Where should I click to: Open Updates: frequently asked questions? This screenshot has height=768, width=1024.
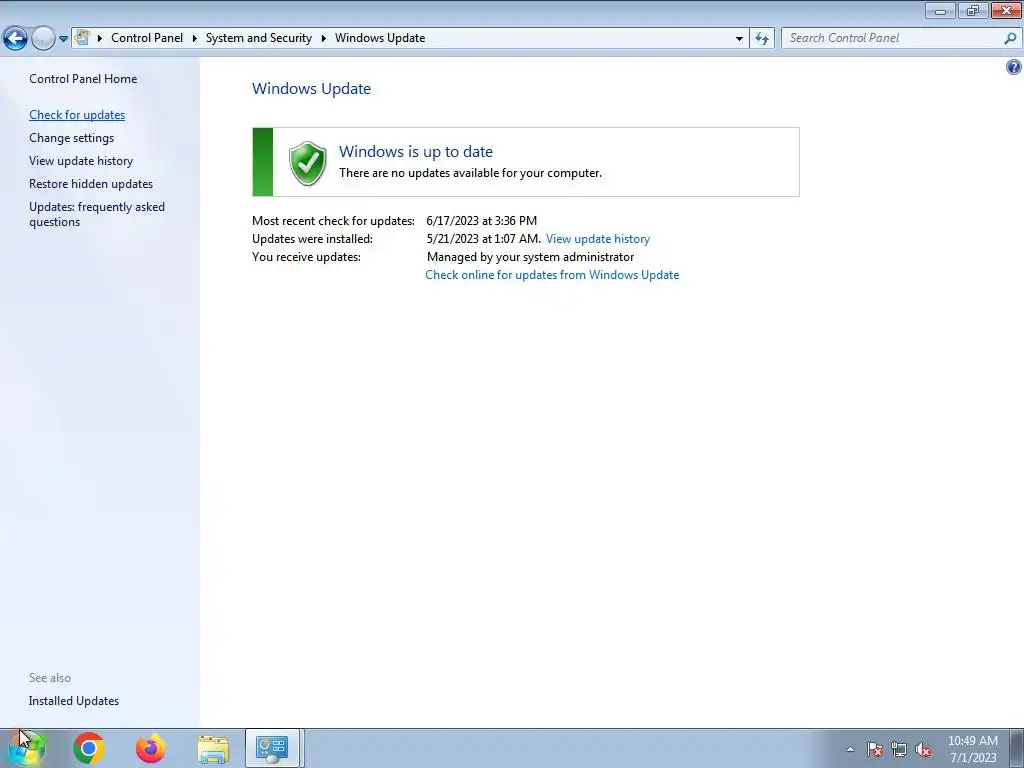[x=97, y=214]
